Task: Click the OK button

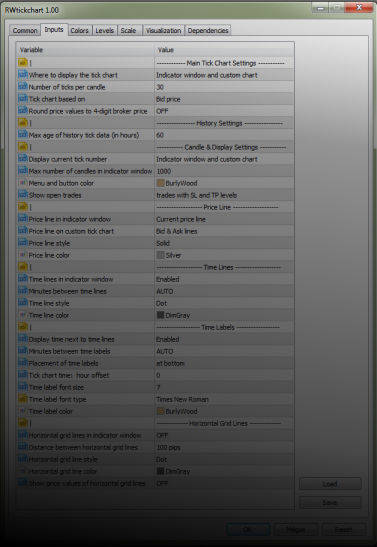Action: 248,530
